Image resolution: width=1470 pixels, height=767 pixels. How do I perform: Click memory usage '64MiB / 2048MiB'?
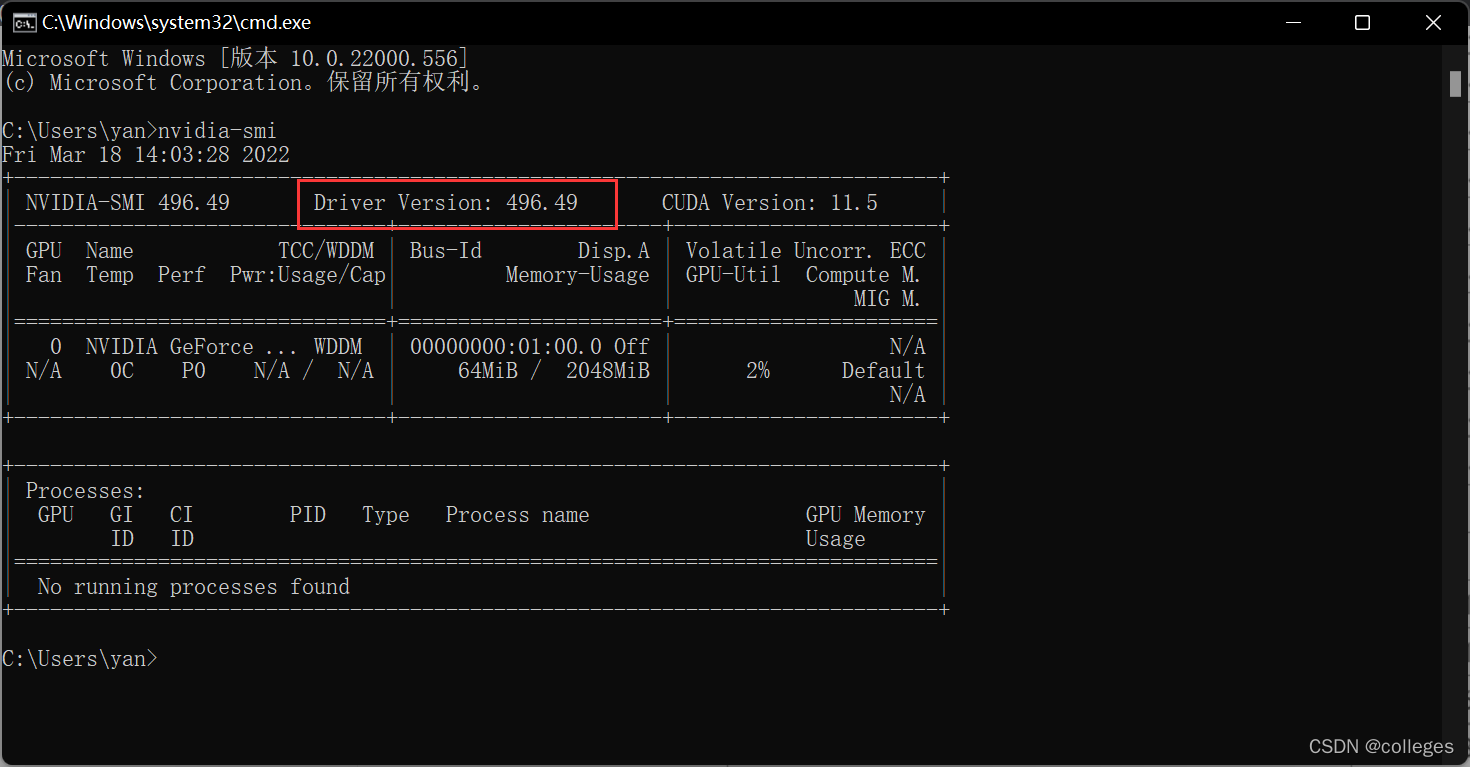click(x=554, y=371)
